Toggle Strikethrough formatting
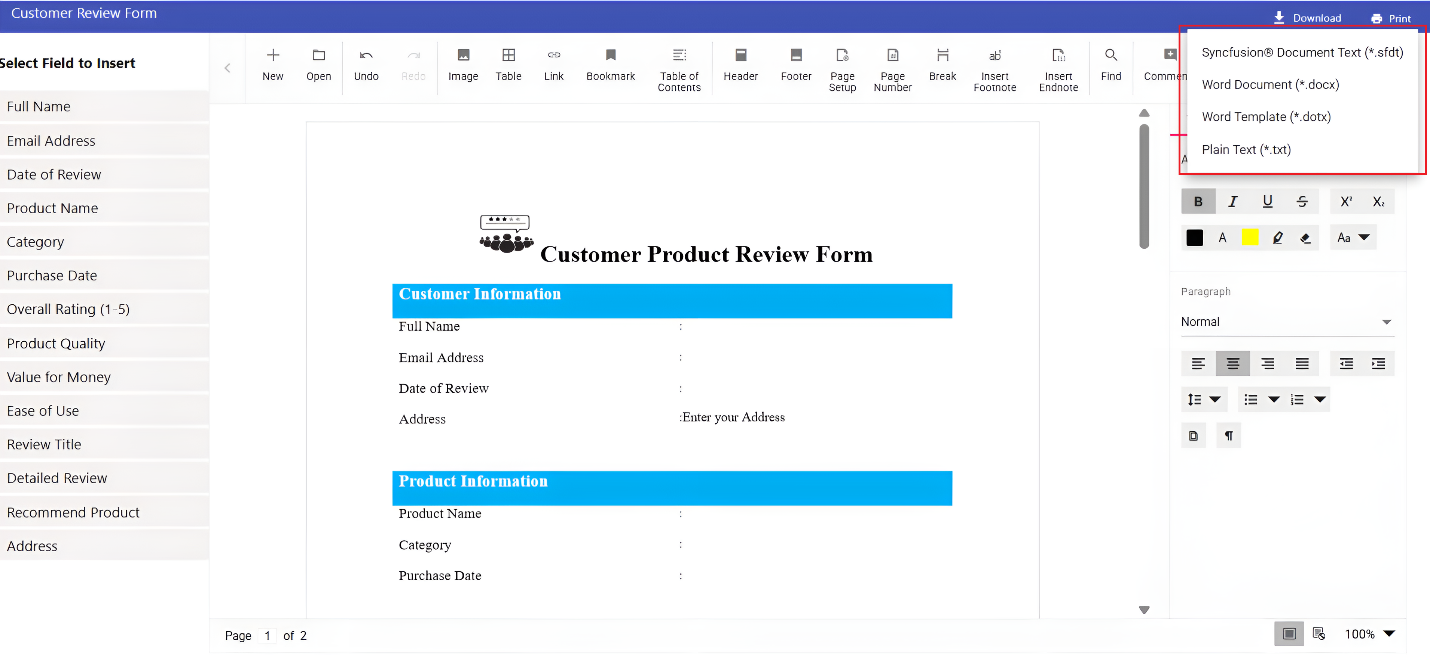Screen dimensions: 1430x655 1302,201
